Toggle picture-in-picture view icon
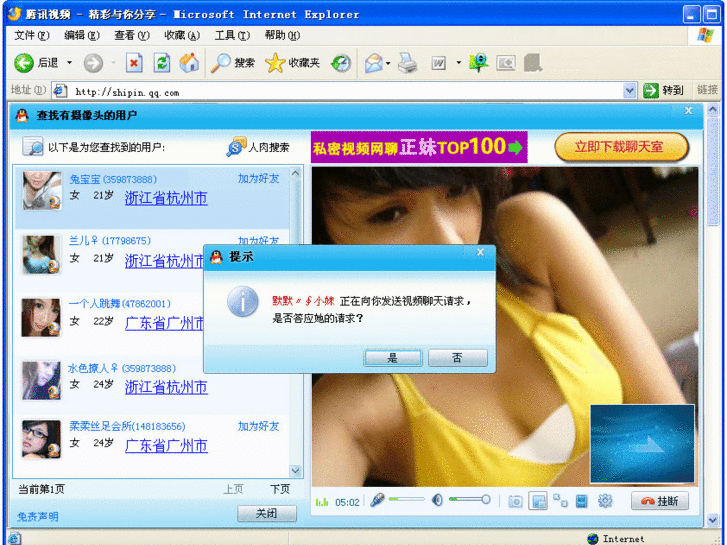This screenshot has height=545, width=727. tap(538, 501)
